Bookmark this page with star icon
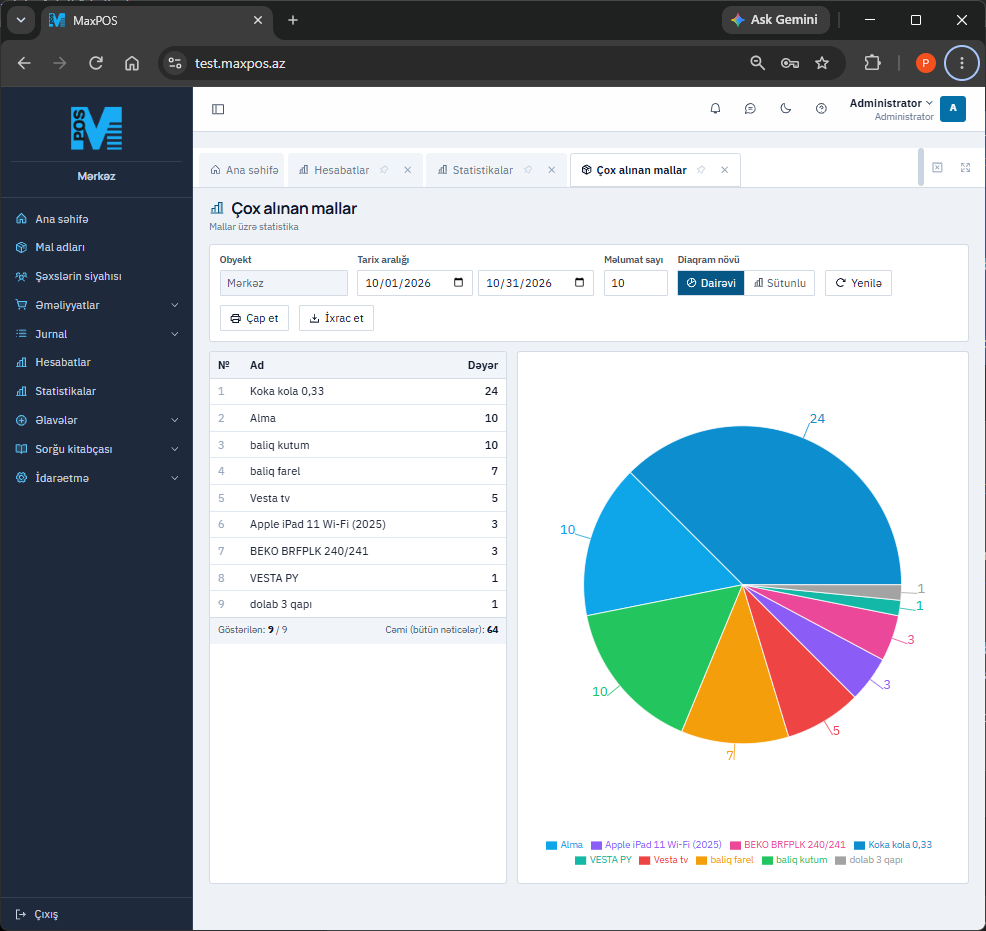 point(822,63)
